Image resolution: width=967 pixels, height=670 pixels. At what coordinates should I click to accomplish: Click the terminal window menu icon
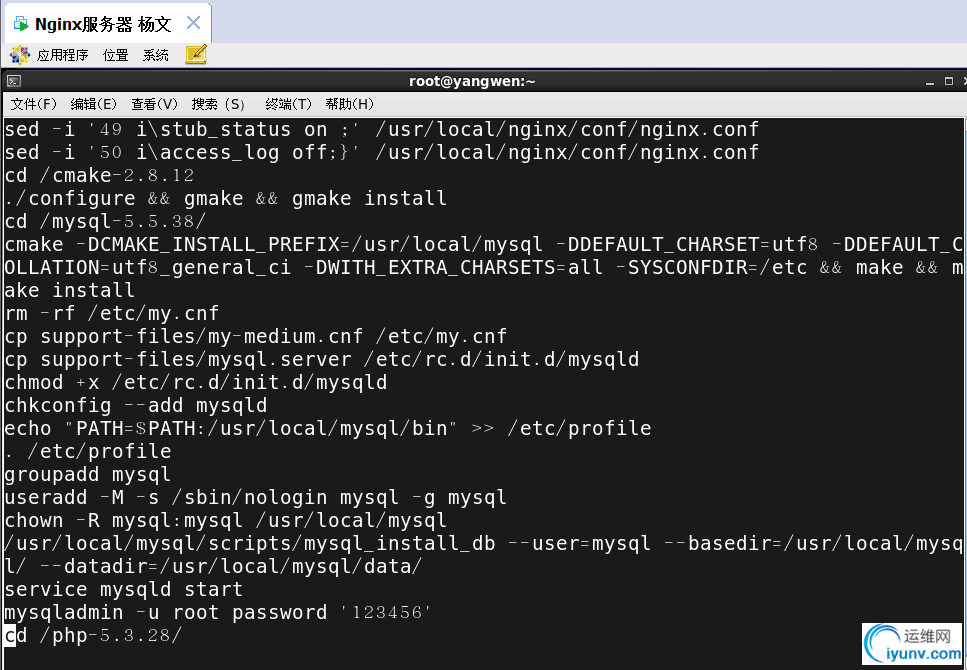tap(14, 81)
